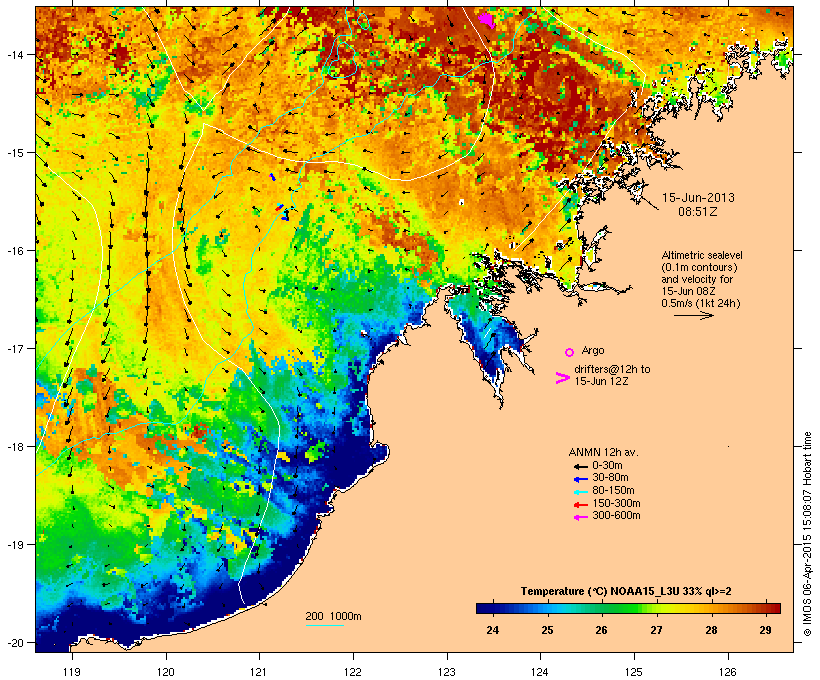Image resolution: width=820 pixels, height=680 pixels.
Task: Click the cyan 200 1000m isobath legend line
Action: point(324,625)
